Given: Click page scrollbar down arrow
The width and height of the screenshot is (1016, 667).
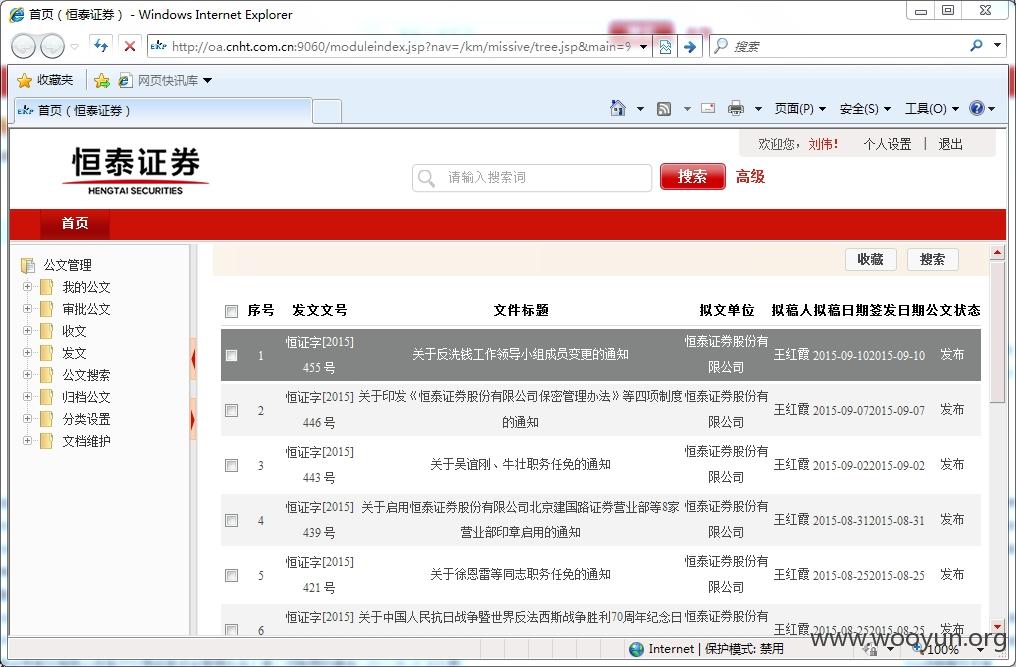Looking at the screenshot, I should click(x=997, y=627).
